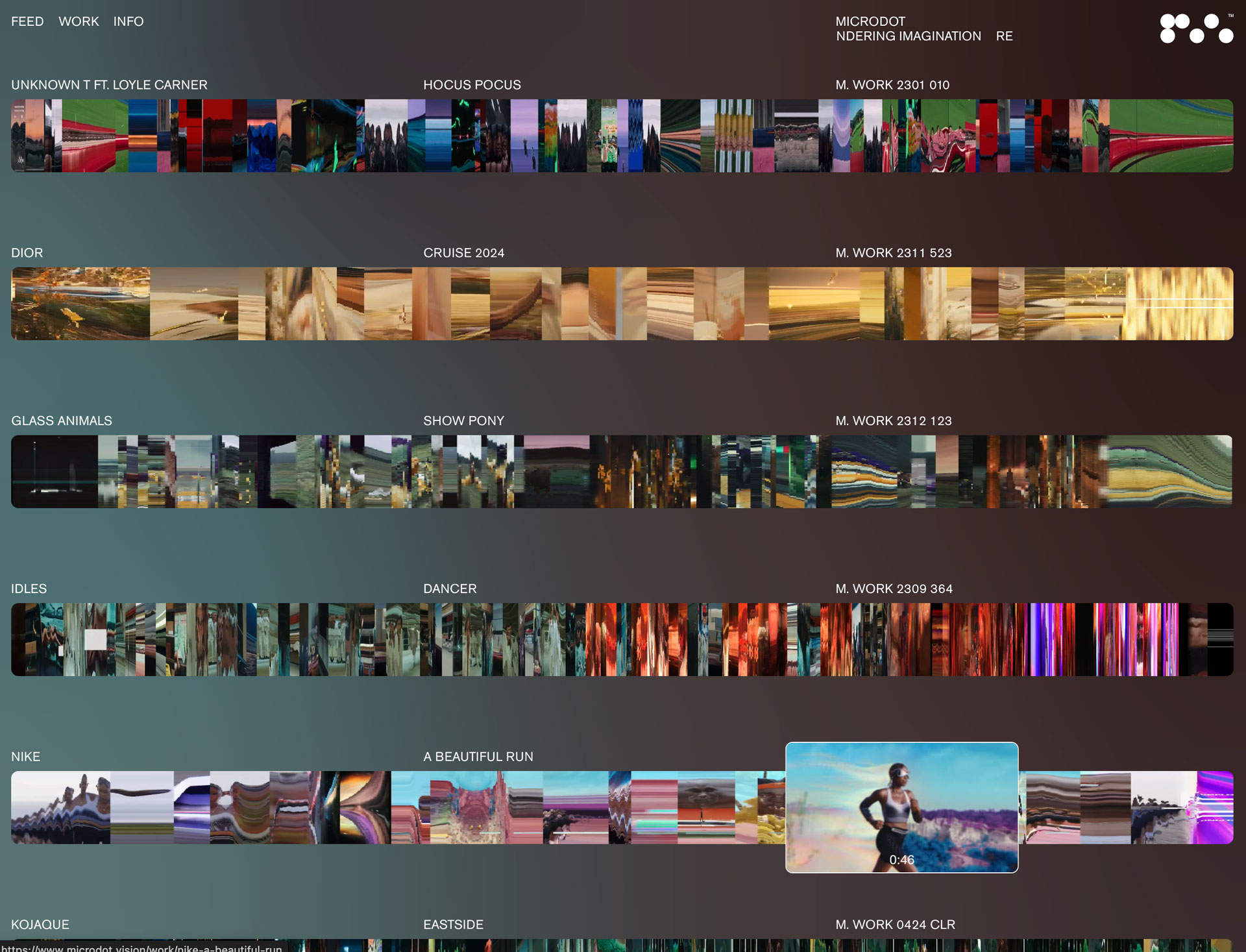
Task: Open the enlarged runner preview frame
Action: (x=902, y=807)
